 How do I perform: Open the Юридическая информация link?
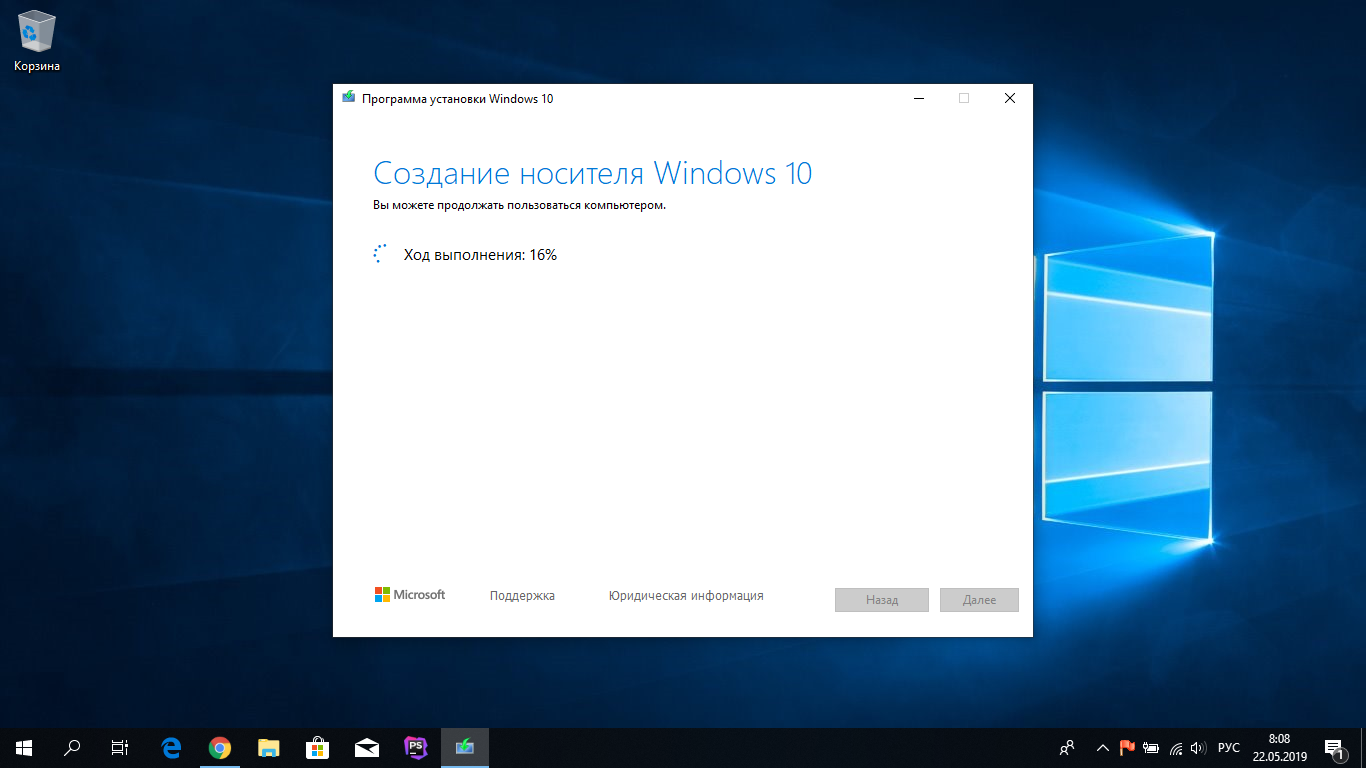pos(686,596)
